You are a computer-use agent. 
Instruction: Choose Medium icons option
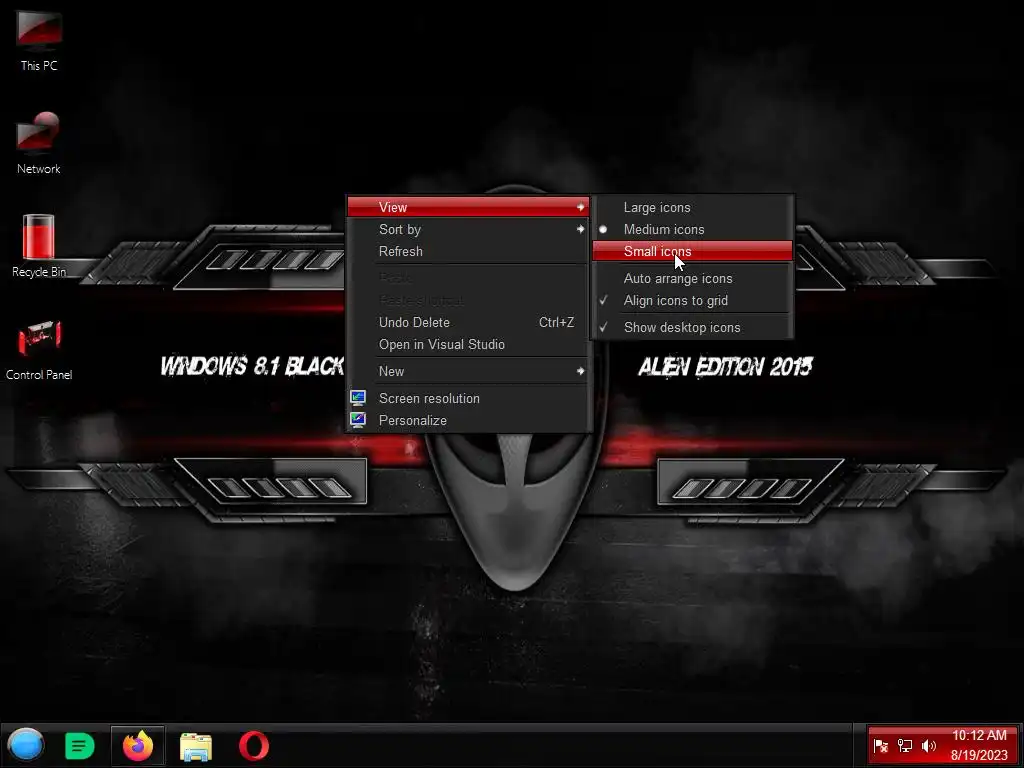tap(693, 229)
